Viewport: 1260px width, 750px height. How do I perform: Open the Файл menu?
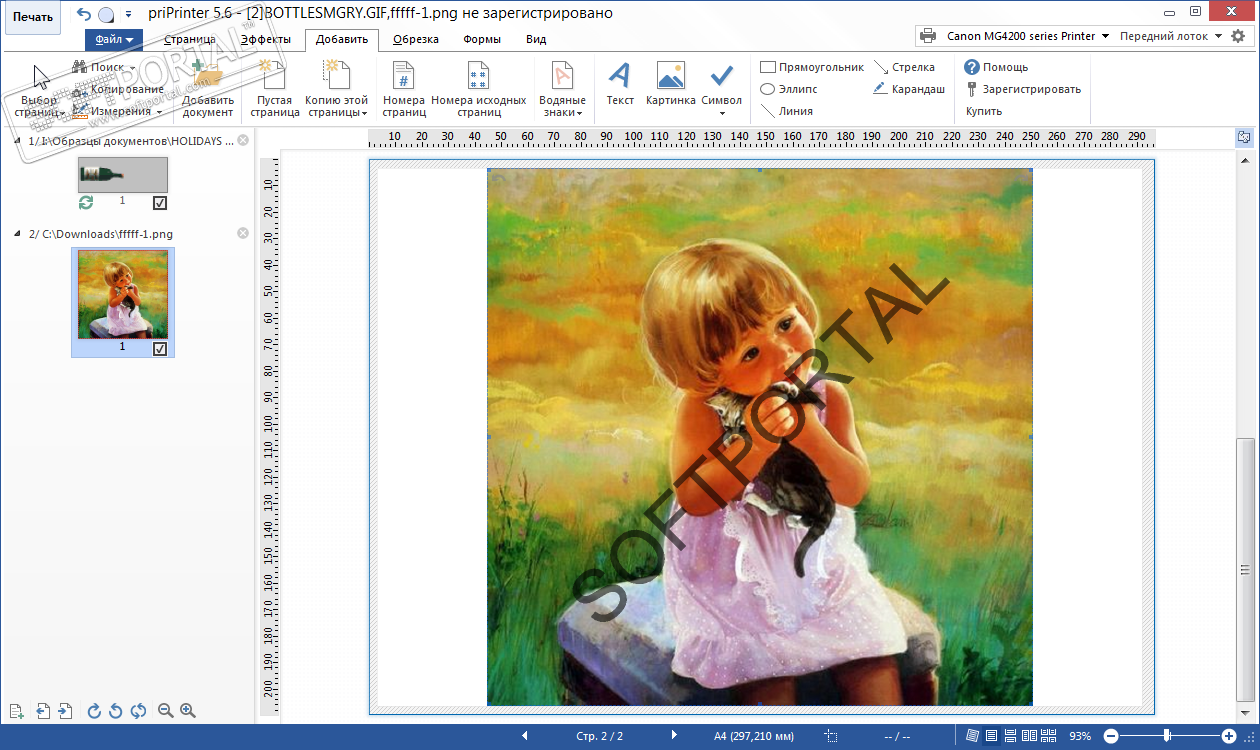[x=114, y=40]
